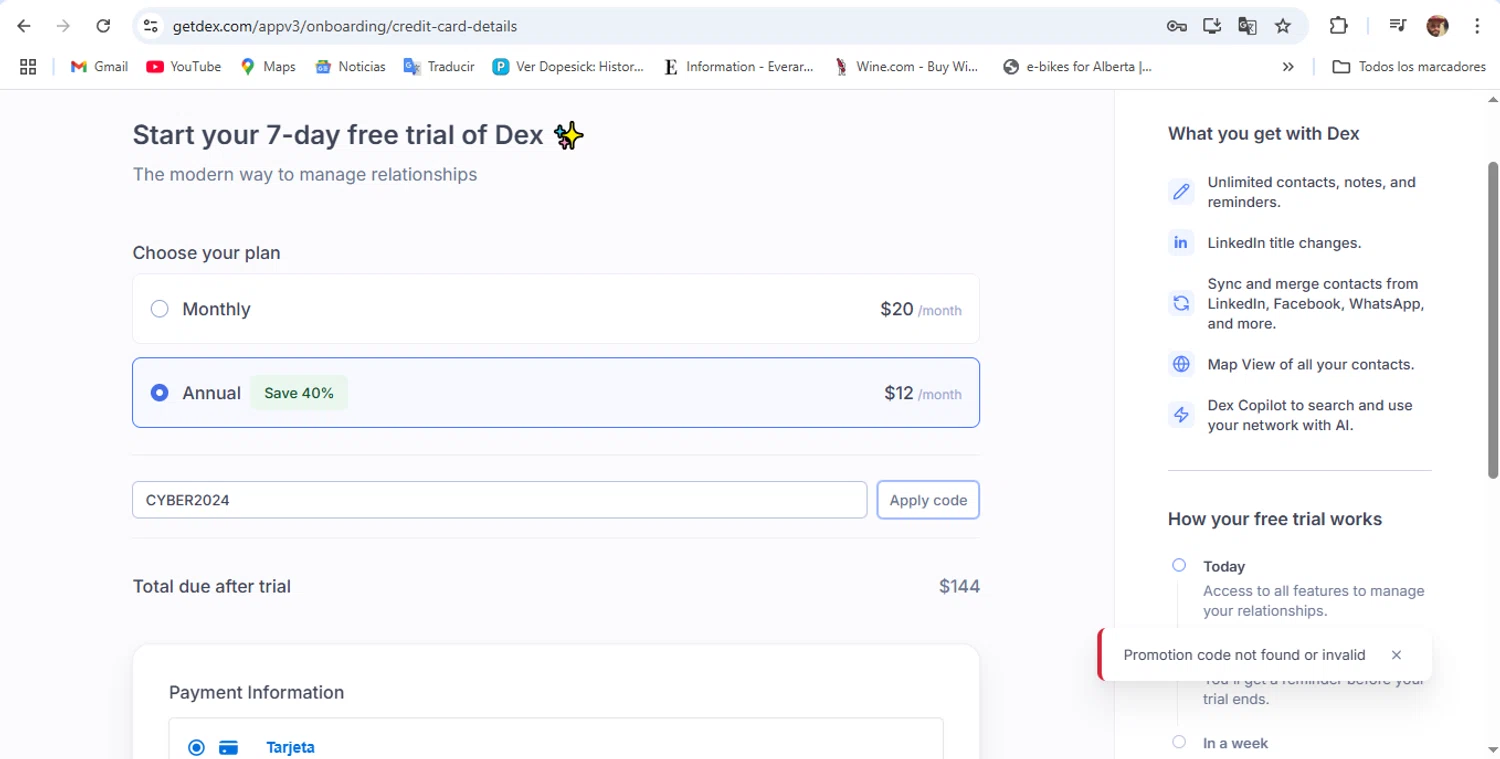Click the How your free trial works heading
This screenshot has height=759, width=1500.
(1275, 519)
